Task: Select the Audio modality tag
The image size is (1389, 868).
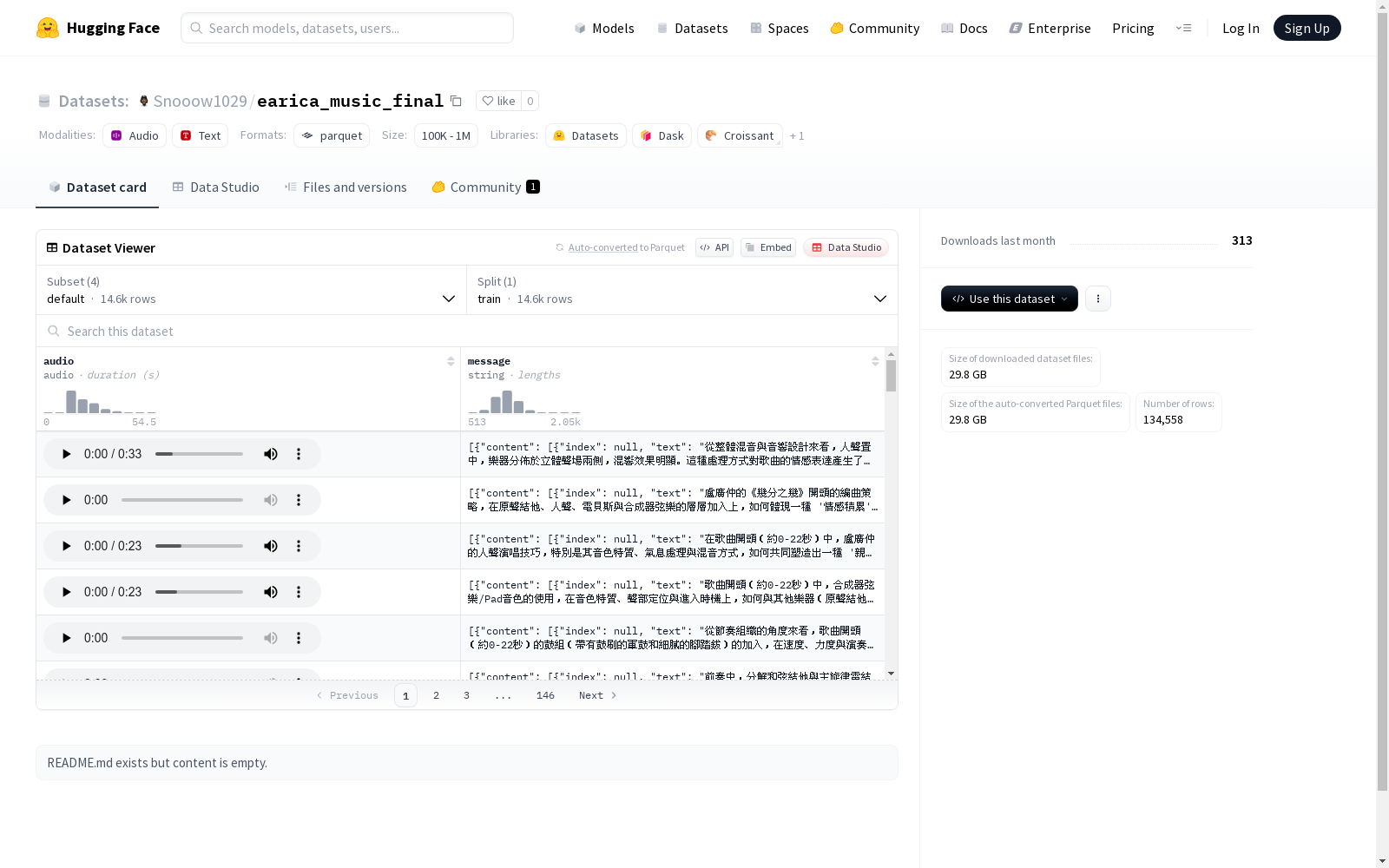Action: 135,135
